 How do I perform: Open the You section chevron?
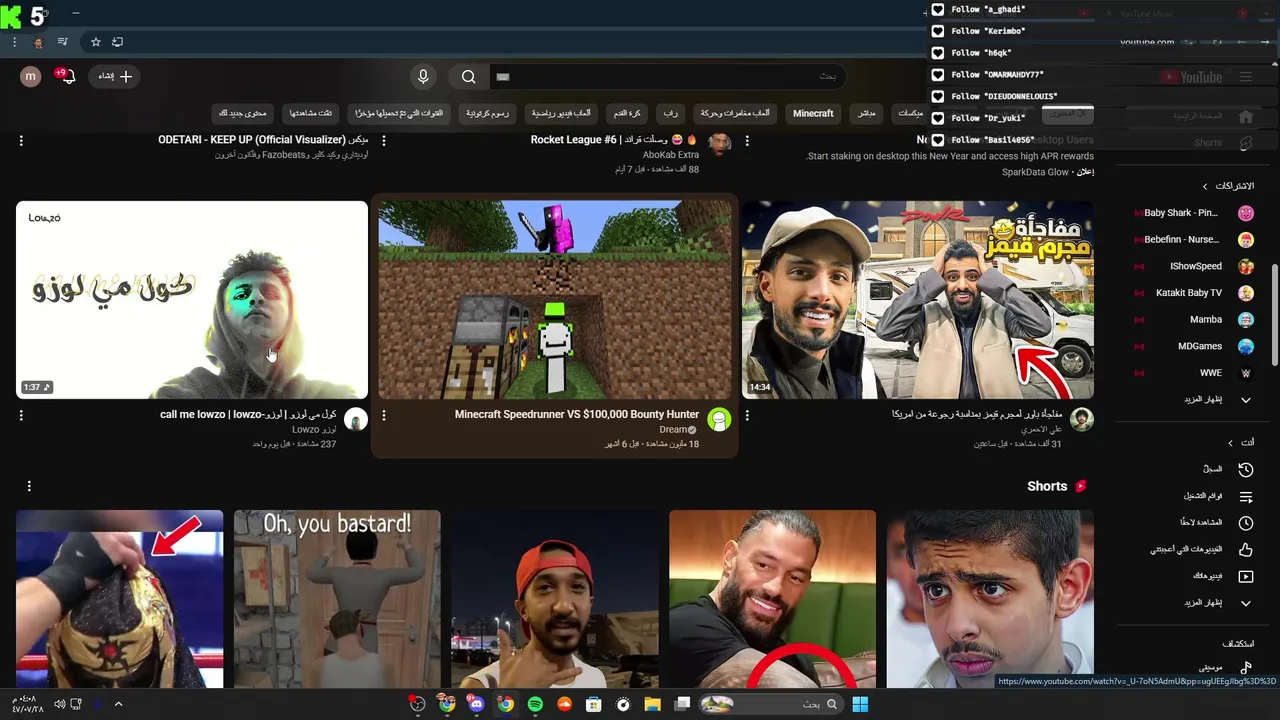(x=1230, y=443)
